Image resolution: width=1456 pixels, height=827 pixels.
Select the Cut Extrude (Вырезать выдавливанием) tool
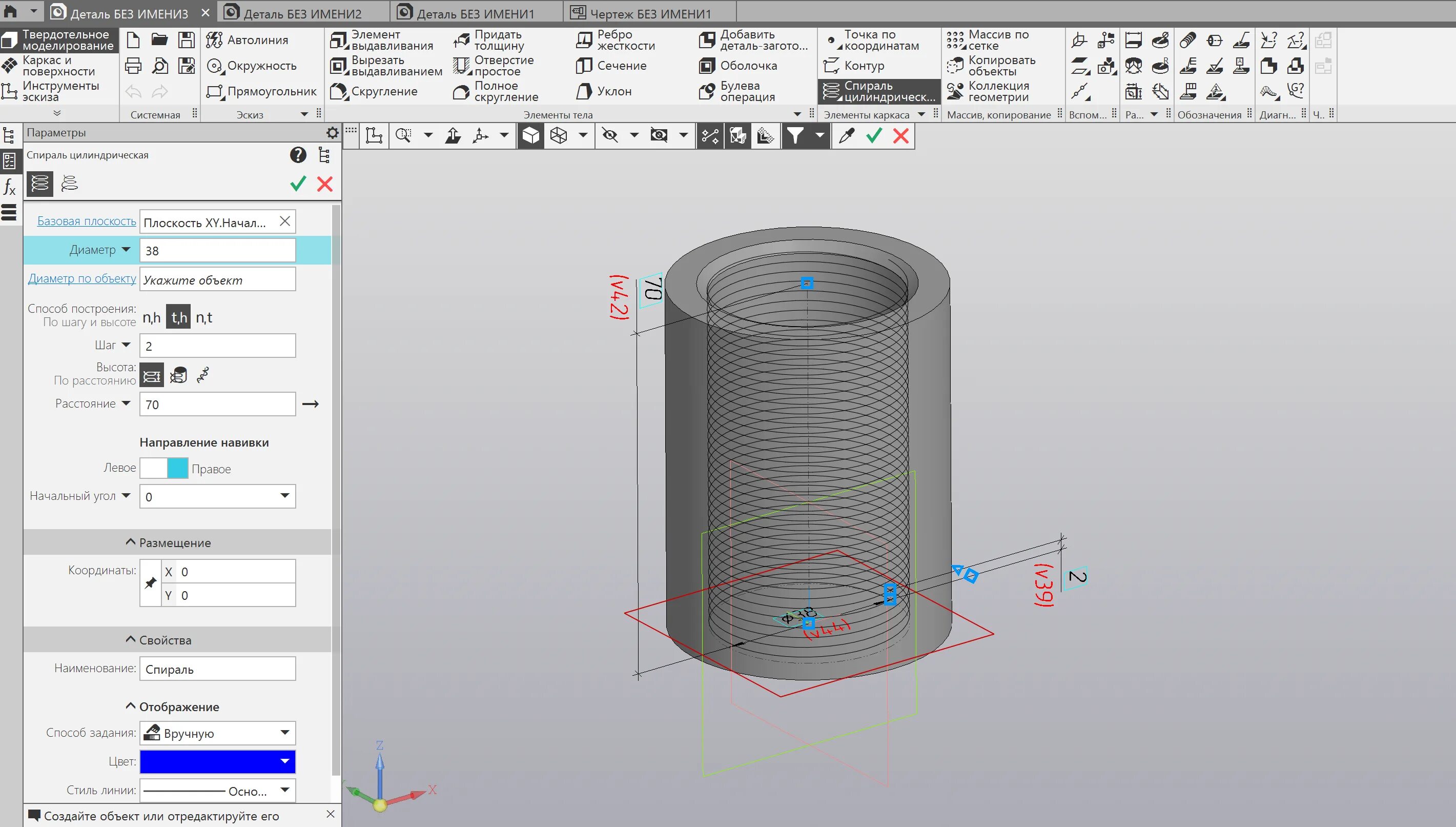(339, 66)
